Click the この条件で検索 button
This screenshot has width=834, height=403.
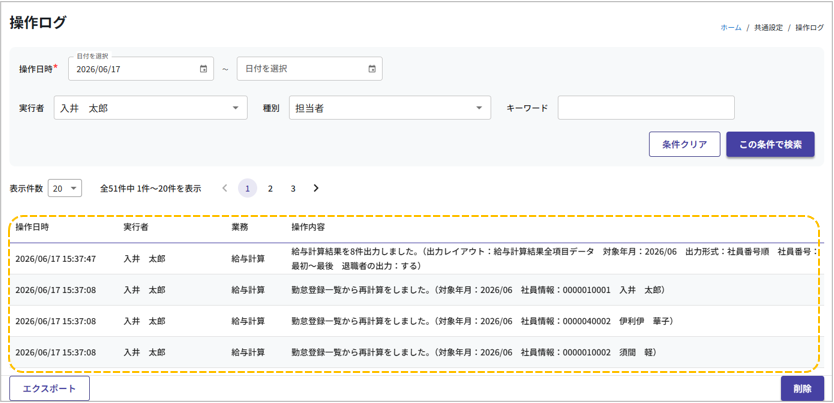[770, 145]
